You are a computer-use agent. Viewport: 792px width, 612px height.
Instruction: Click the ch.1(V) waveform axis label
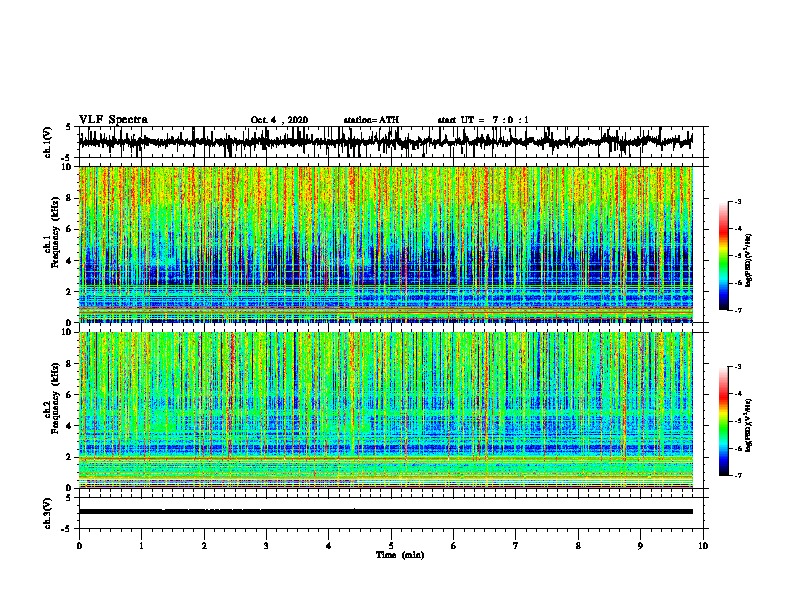[47, 142]
